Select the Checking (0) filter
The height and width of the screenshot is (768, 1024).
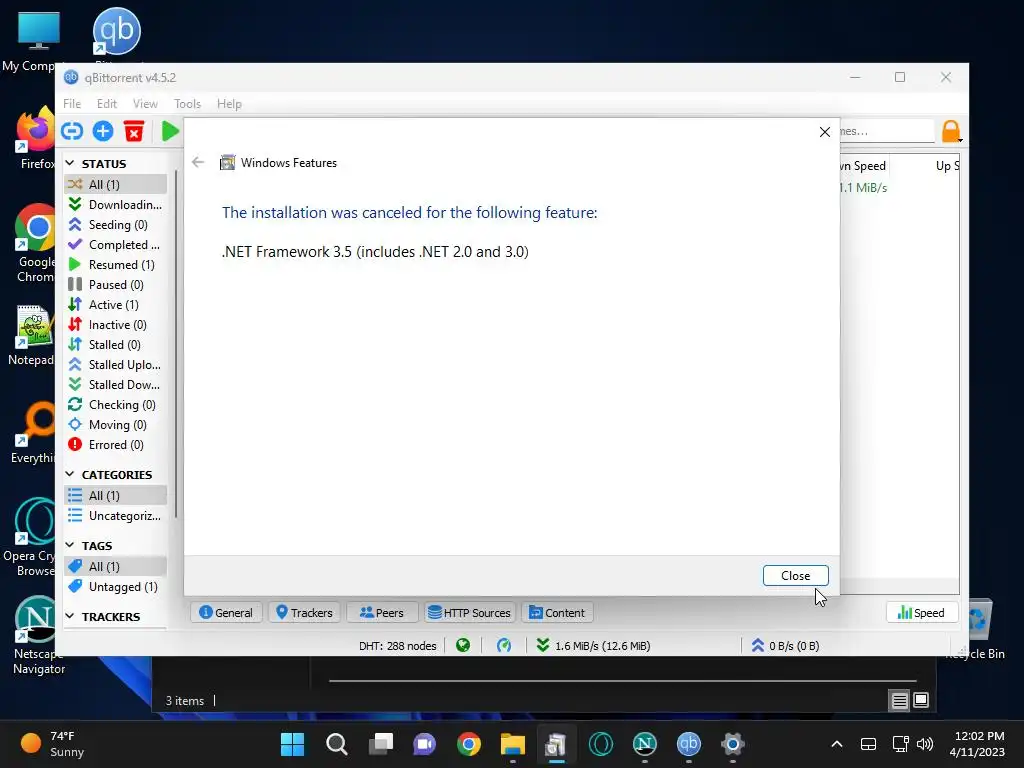tap(116, 405)
